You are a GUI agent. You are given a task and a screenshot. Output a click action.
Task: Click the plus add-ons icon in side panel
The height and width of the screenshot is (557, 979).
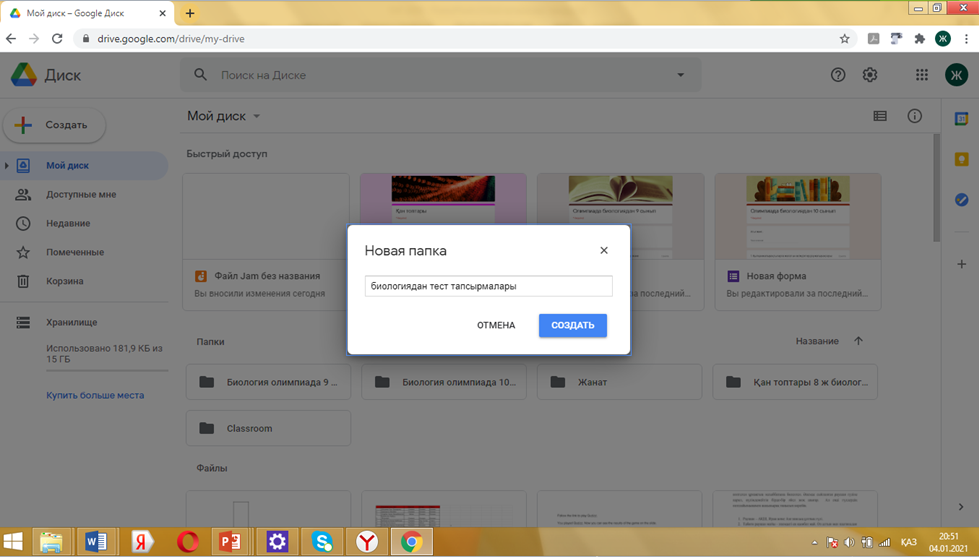pyautogui.click(x=962, y=264)
